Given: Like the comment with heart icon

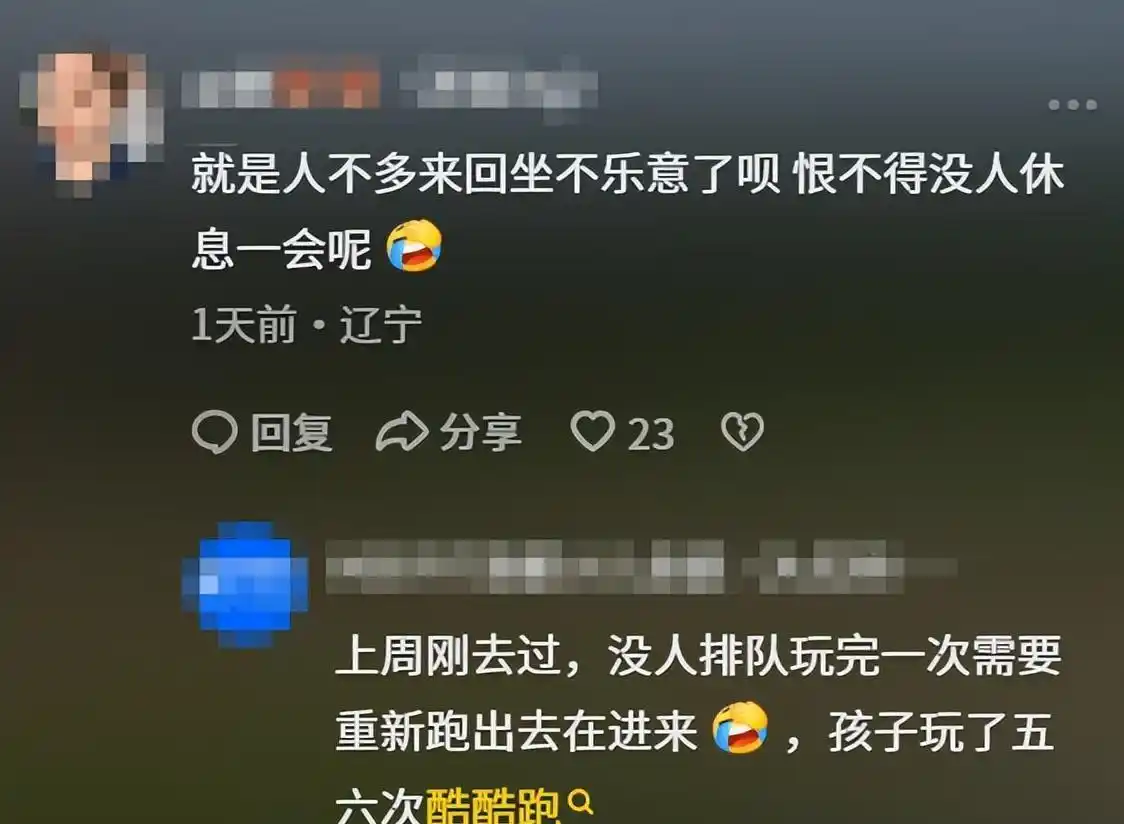Looking at the screenshot, I should [592, 431].
